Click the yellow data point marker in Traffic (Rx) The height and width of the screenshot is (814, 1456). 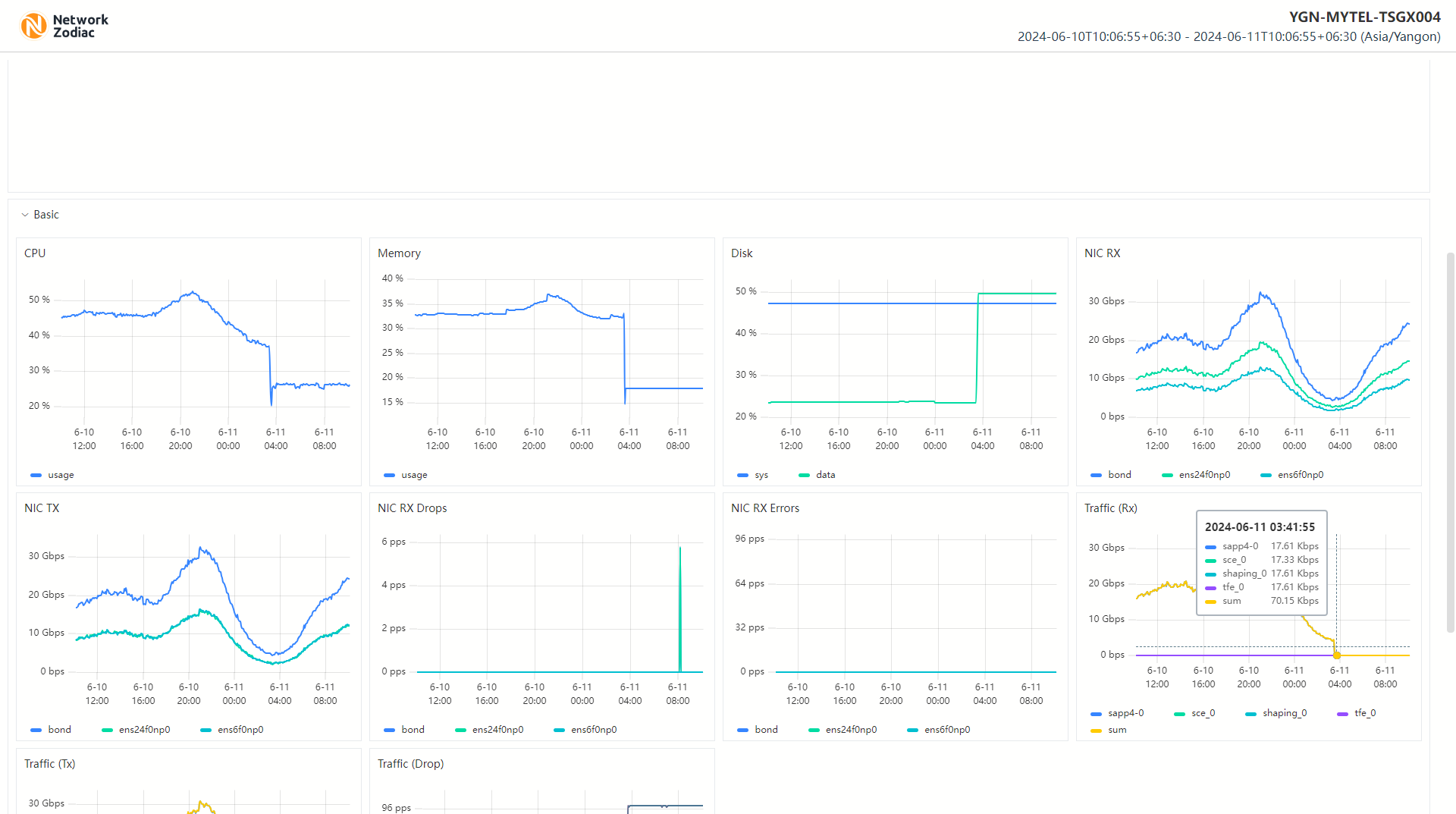[x=1337, y=655]
